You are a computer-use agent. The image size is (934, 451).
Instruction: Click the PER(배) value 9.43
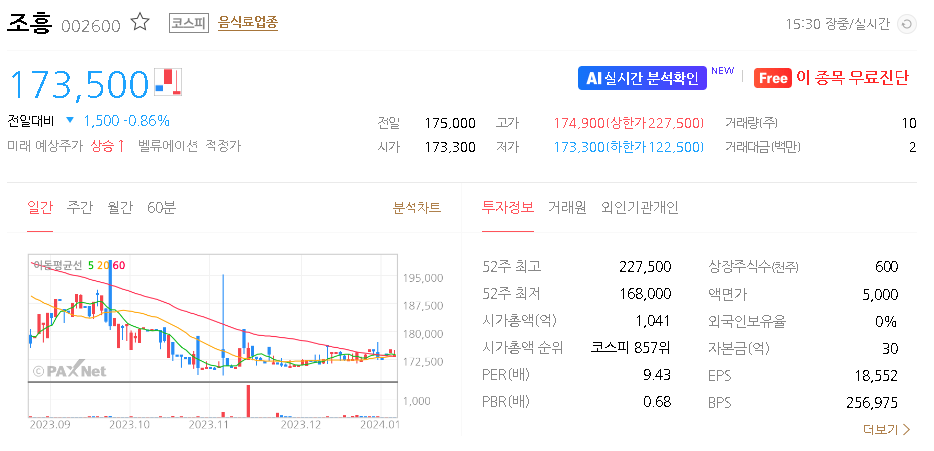pyautogui.click(x=657, y=375)
